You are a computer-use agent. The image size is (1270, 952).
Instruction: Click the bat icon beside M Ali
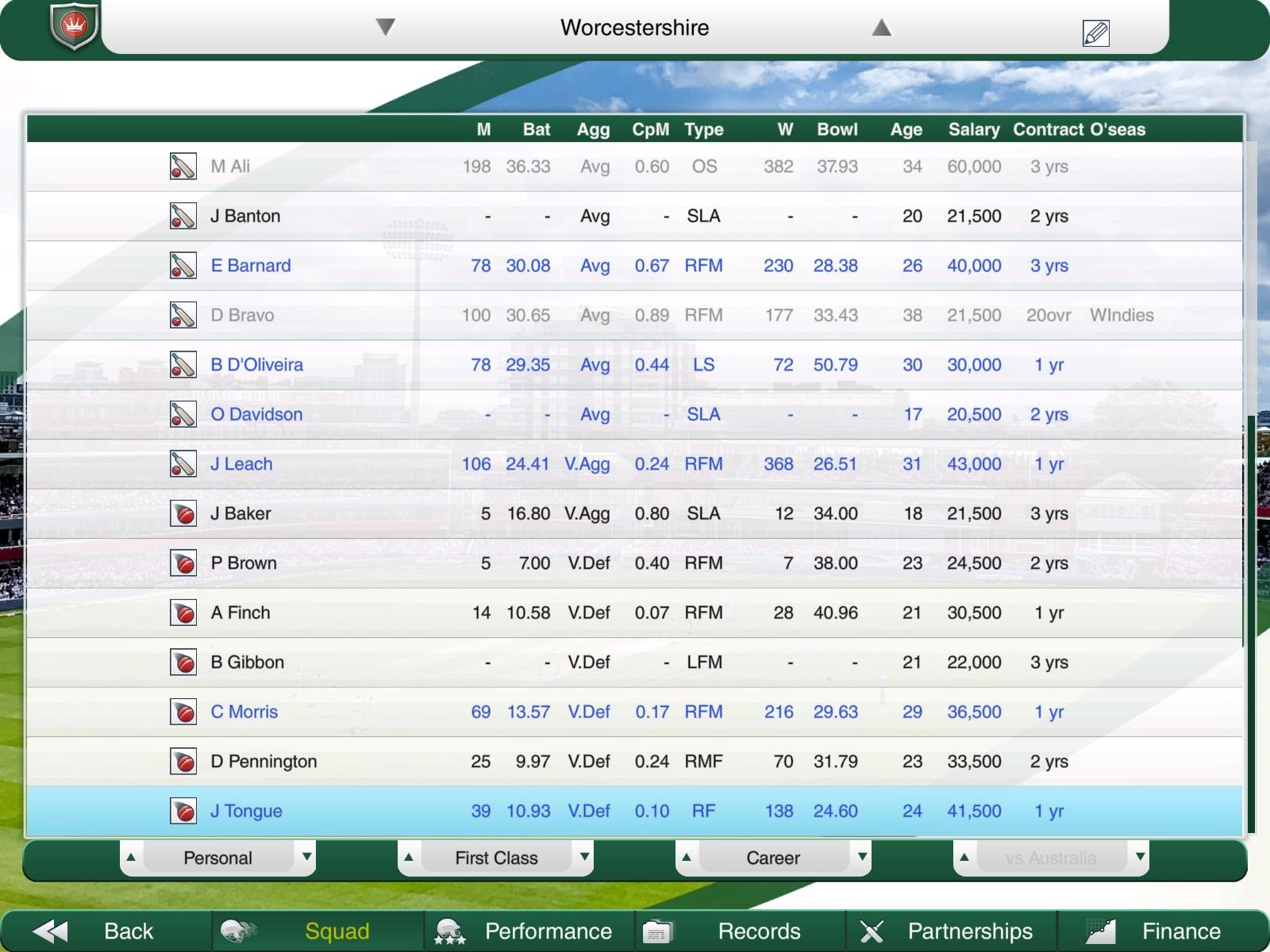tap(183, 167)
